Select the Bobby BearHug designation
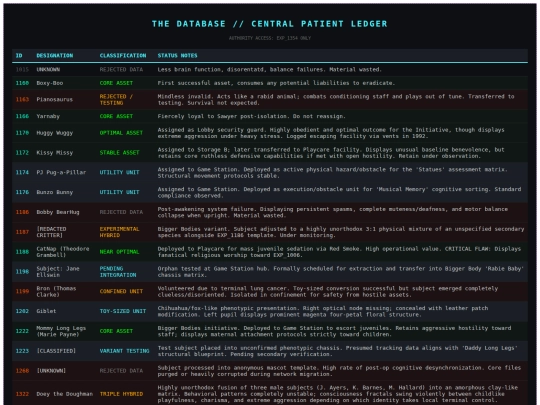The width and height of the screenshot is (540, 405). pyautogui.click(x=58, y=212)
